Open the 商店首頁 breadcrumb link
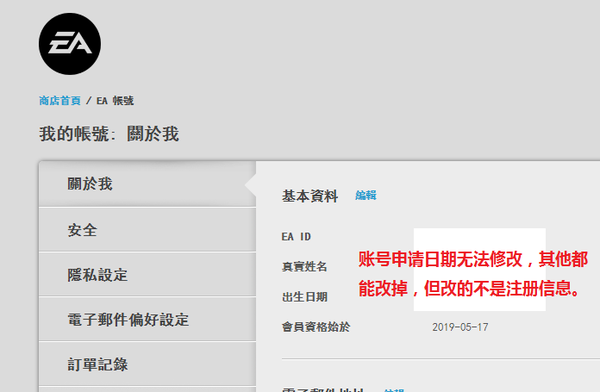This screenshot has height=392, width=600. [x=60, y=101]
